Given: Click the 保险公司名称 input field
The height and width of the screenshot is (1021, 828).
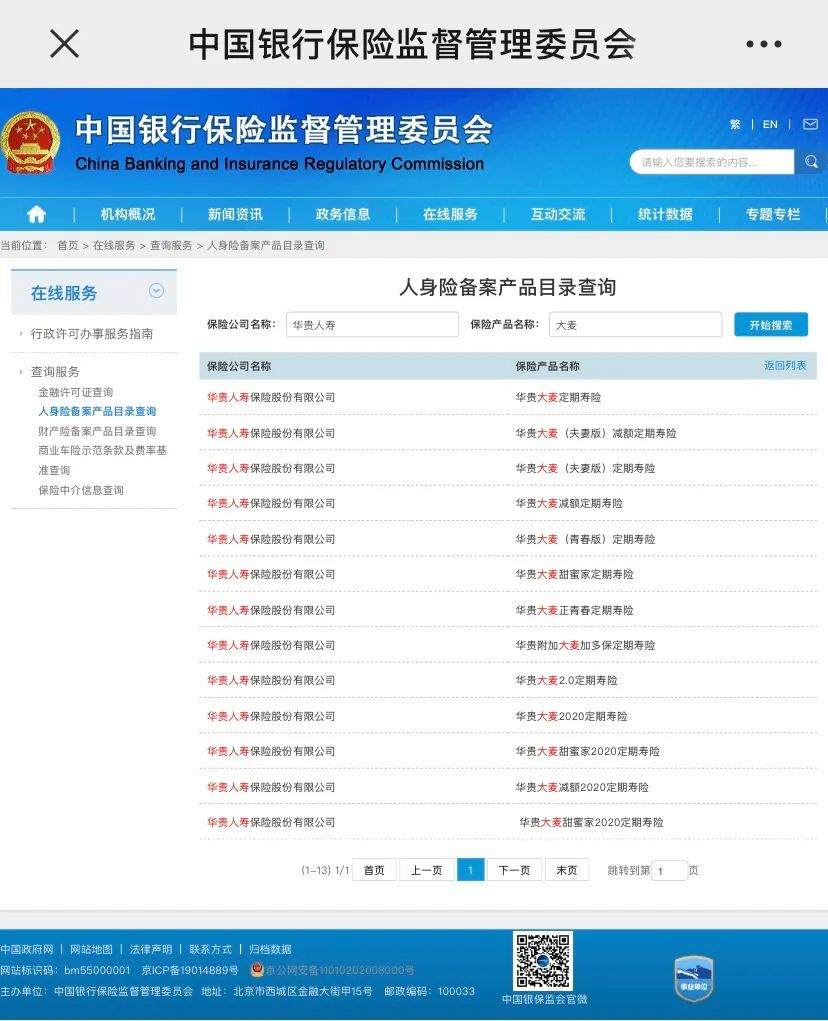Looking at the screenshot, I should (372, 324).
